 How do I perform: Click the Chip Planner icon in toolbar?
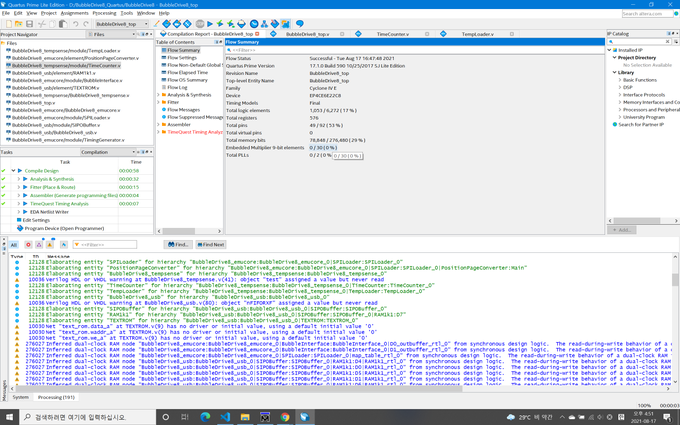[x=285, y=24]
